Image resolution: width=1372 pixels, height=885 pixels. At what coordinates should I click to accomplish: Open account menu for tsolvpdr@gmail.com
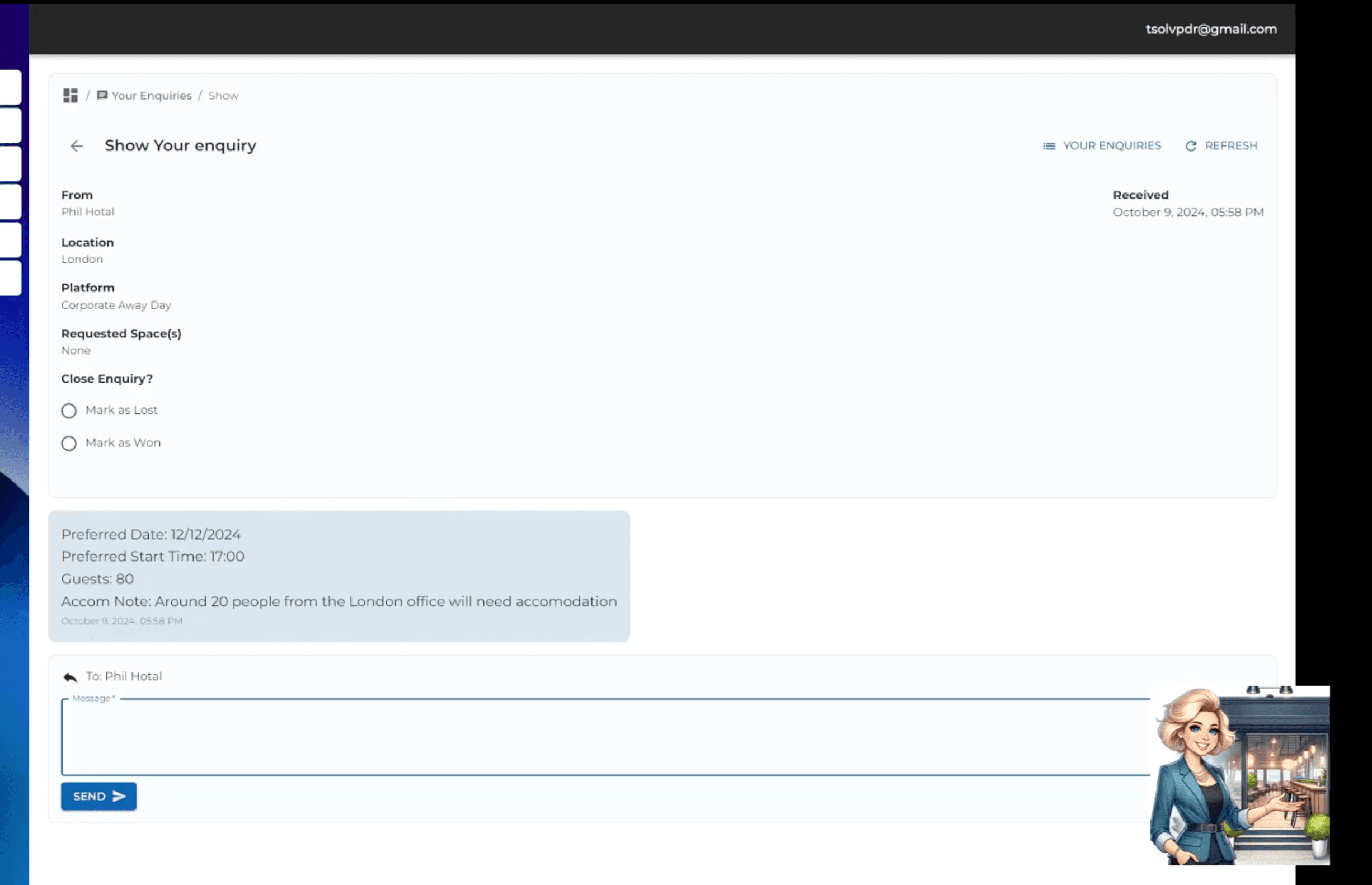(x=1210, y=29)
